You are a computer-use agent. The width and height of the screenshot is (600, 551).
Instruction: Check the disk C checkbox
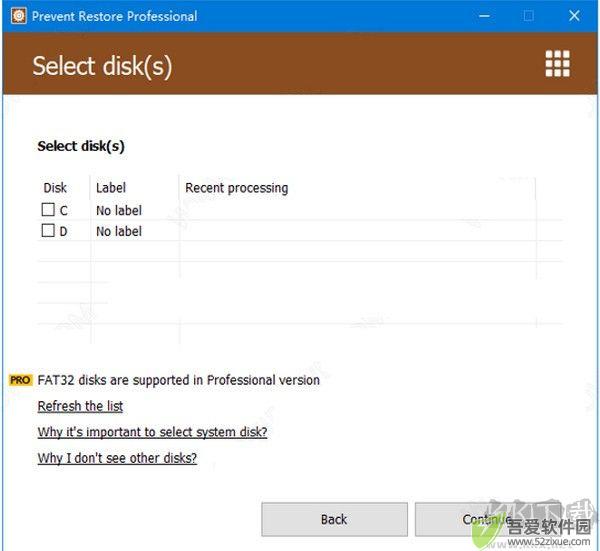[x=48, y=209]
